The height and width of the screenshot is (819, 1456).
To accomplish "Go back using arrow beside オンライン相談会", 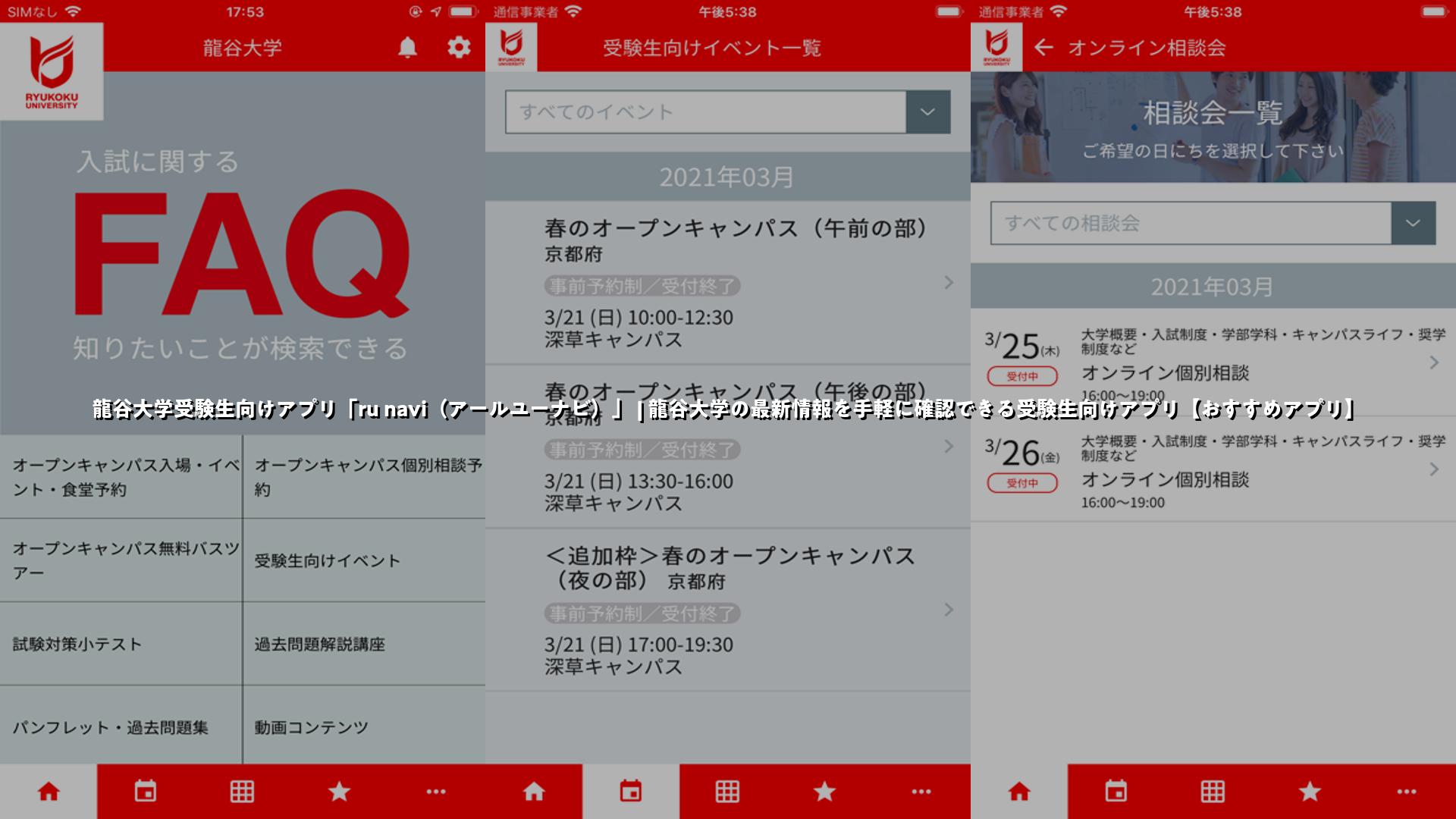I will tap(1043, 48).
